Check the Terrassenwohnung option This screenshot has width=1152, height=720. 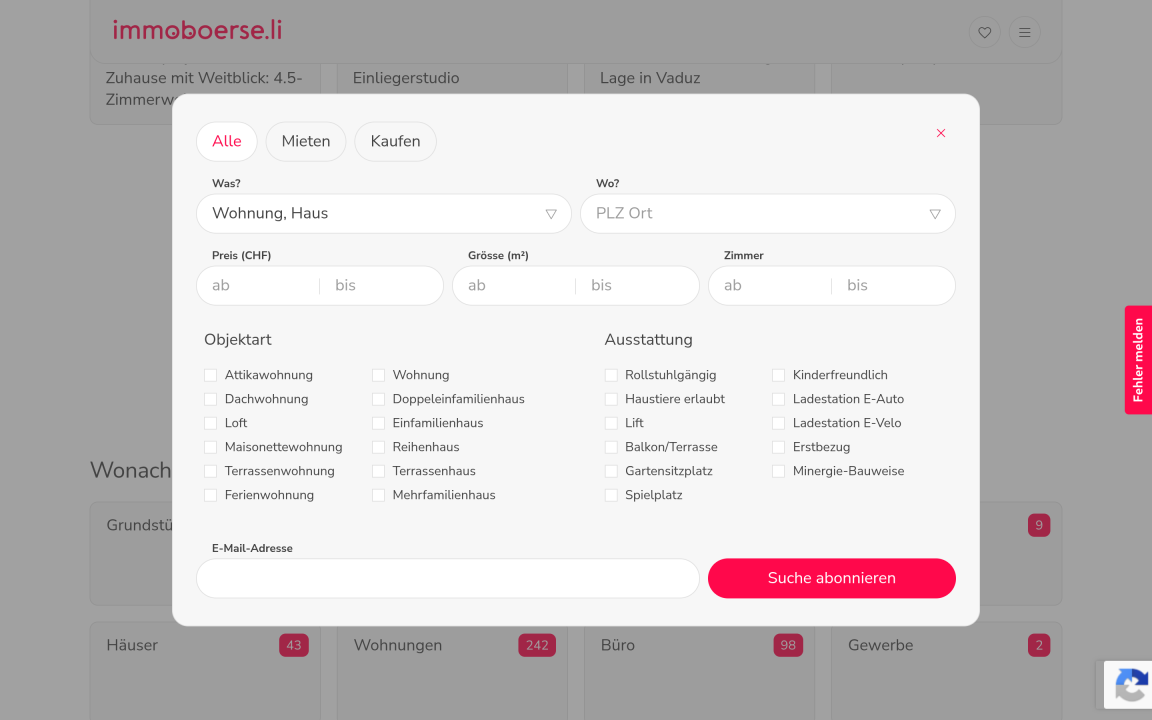pos(211,472)
